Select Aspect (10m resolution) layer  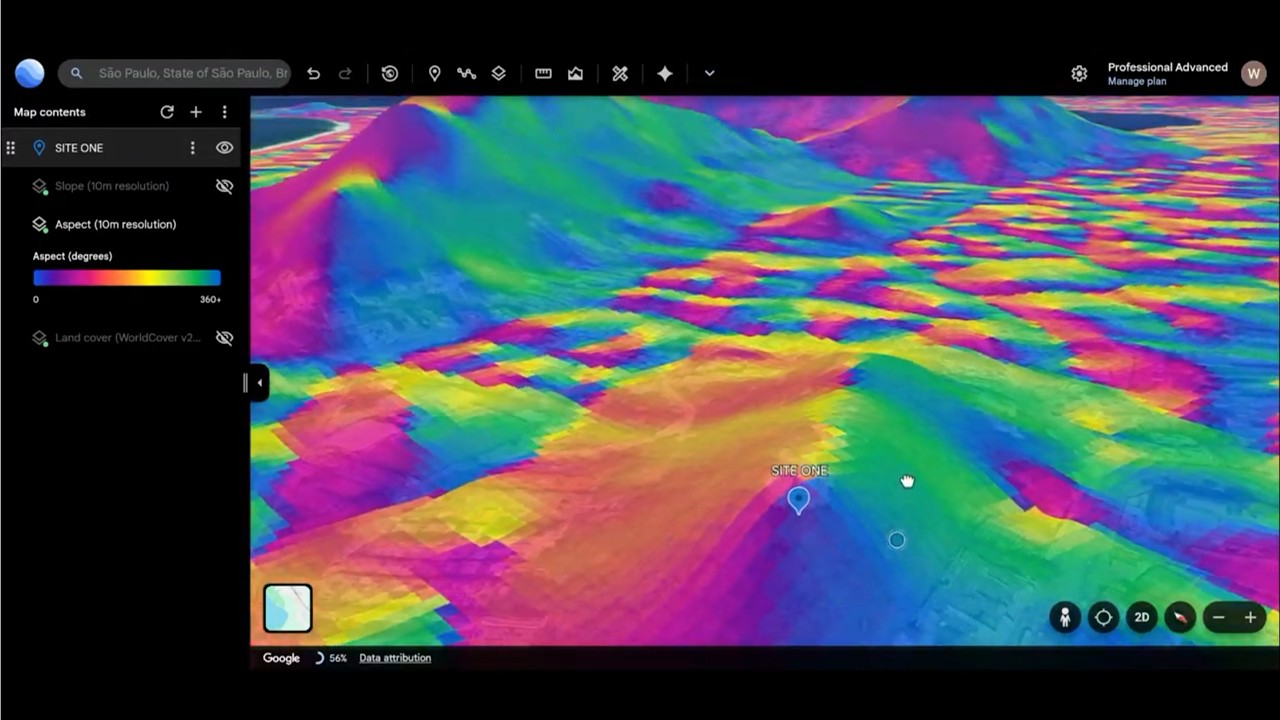(116, 224)
